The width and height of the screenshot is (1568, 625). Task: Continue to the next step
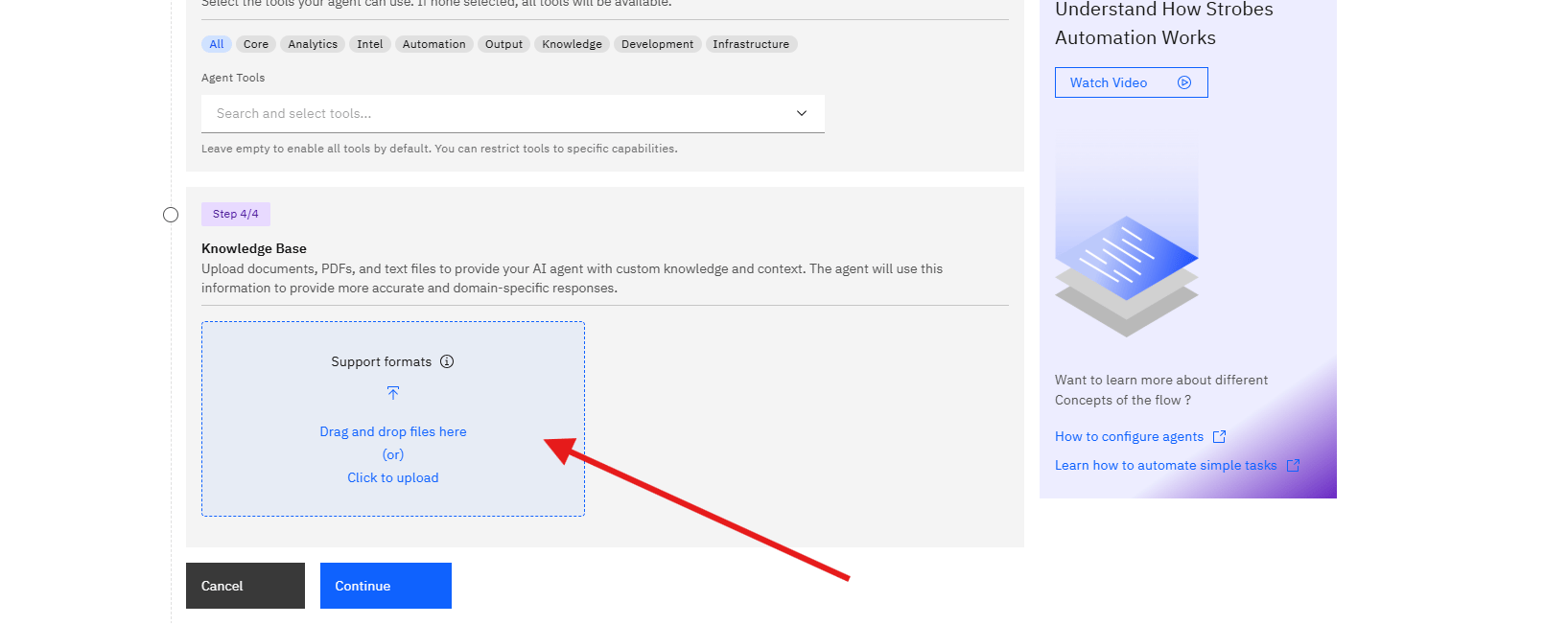point(386,586)
